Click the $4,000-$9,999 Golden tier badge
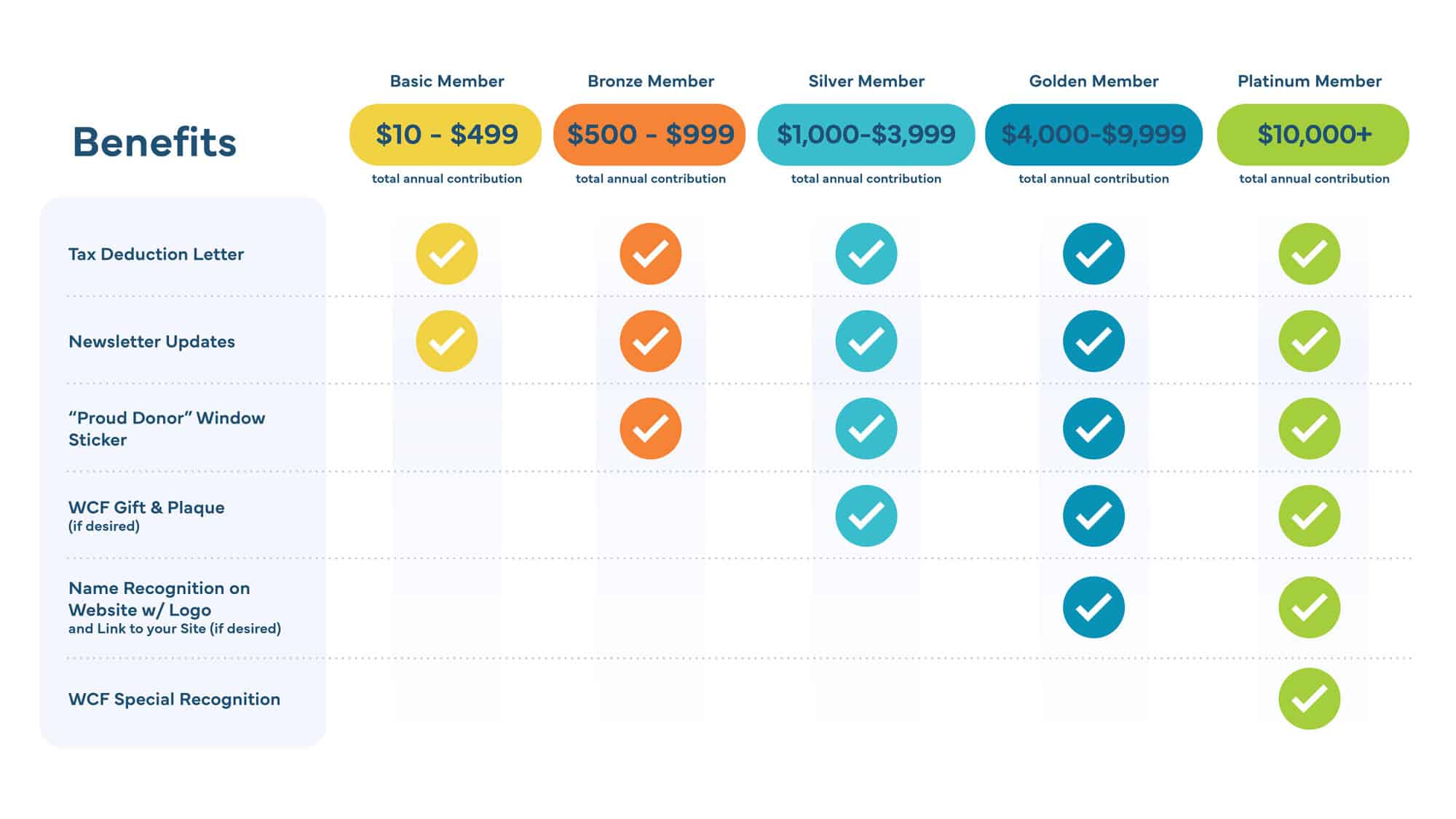 click(1093, 135)
